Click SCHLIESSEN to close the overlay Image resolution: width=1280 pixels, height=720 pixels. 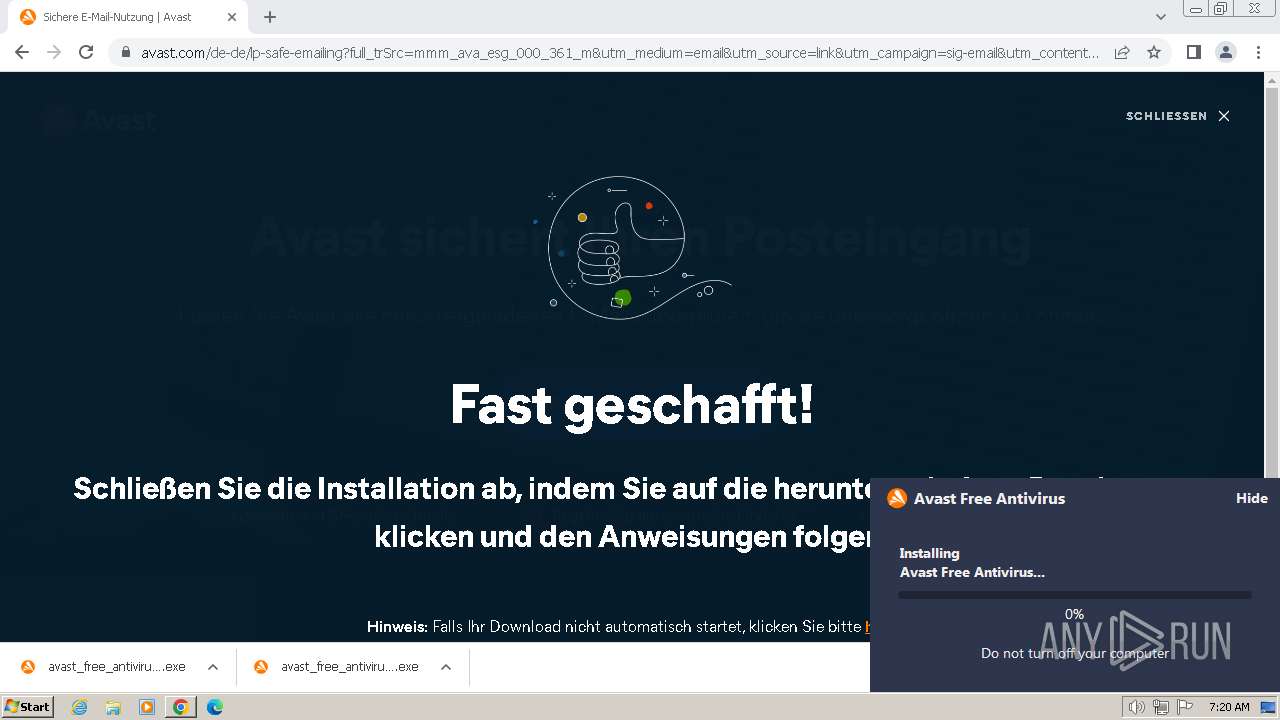coord(1177,116)
